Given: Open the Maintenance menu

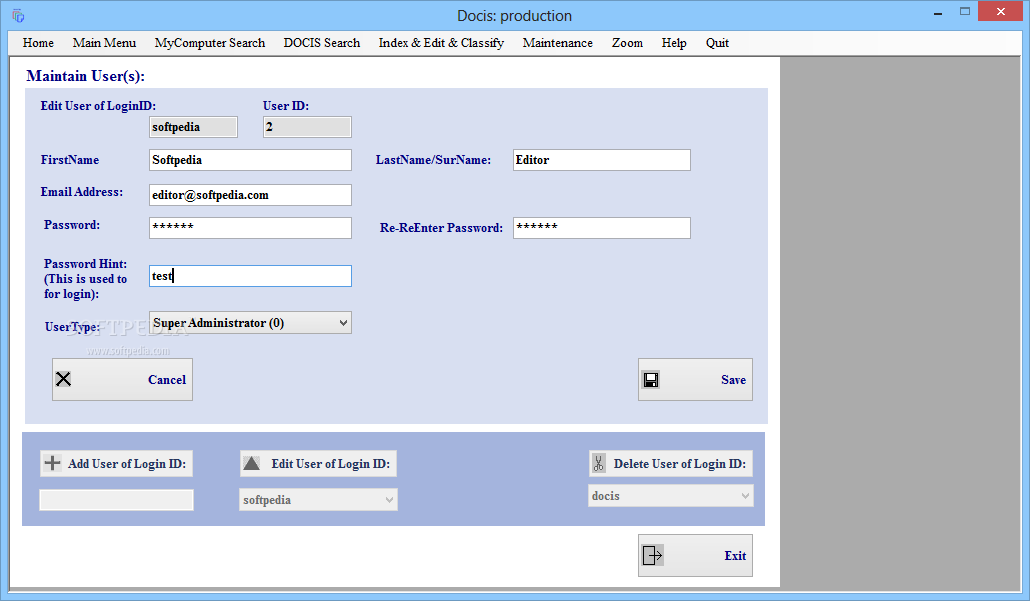Looking at the screenshot, I should (558, 43).
